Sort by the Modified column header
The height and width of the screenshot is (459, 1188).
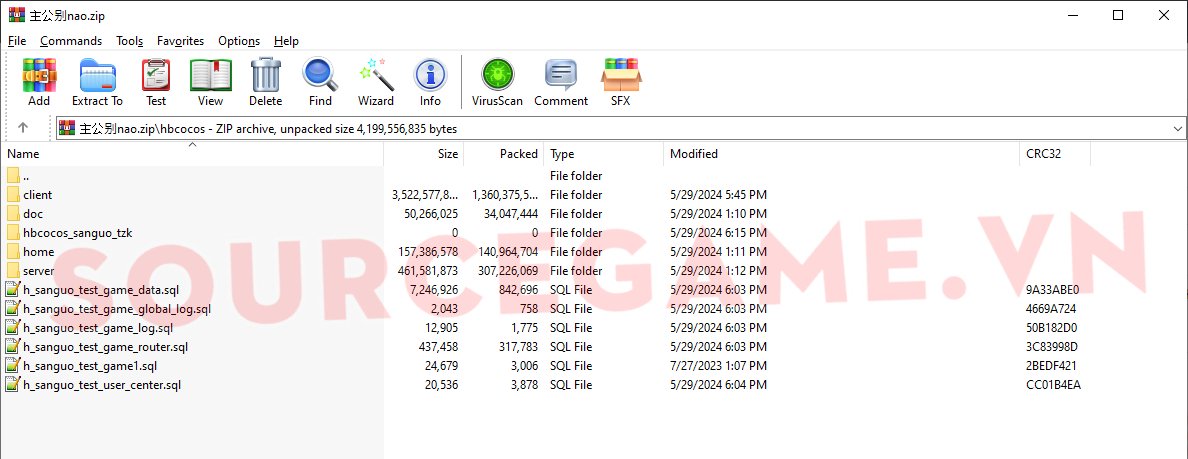coord(694,154)
